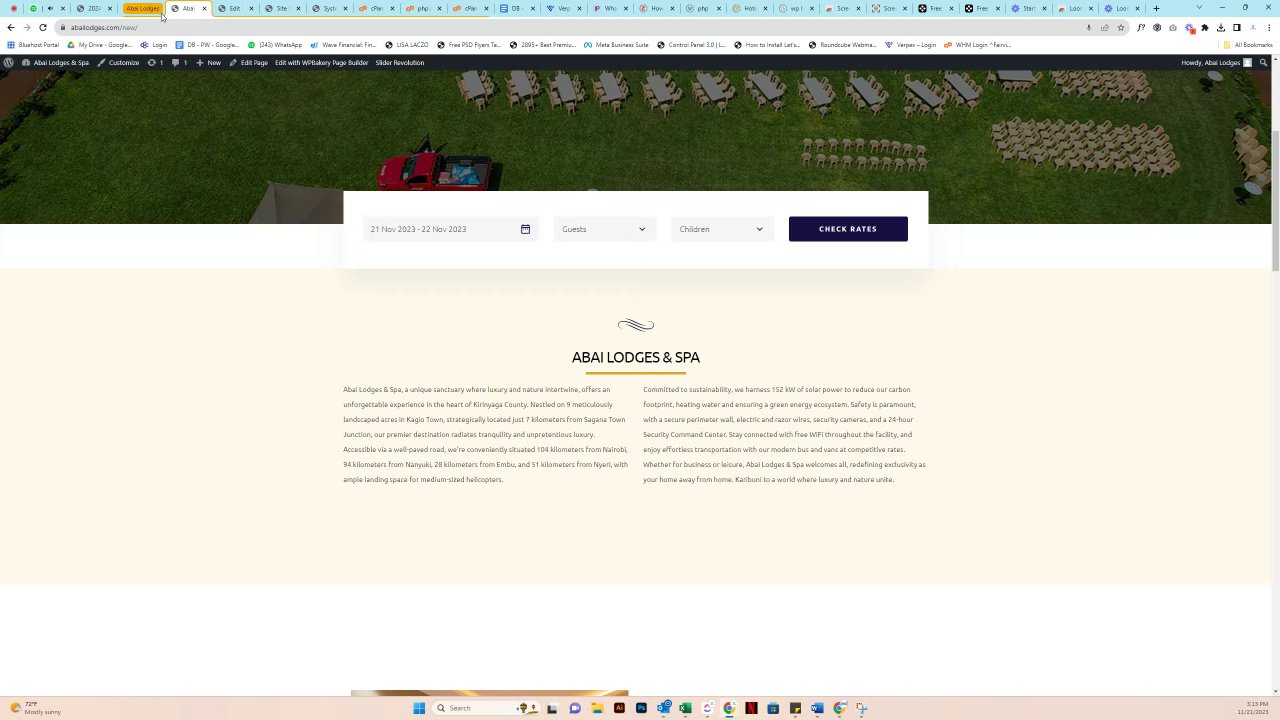Click the browser back arrow
This screenshot has width=1280, height=720.
click(x=11, y=27)
